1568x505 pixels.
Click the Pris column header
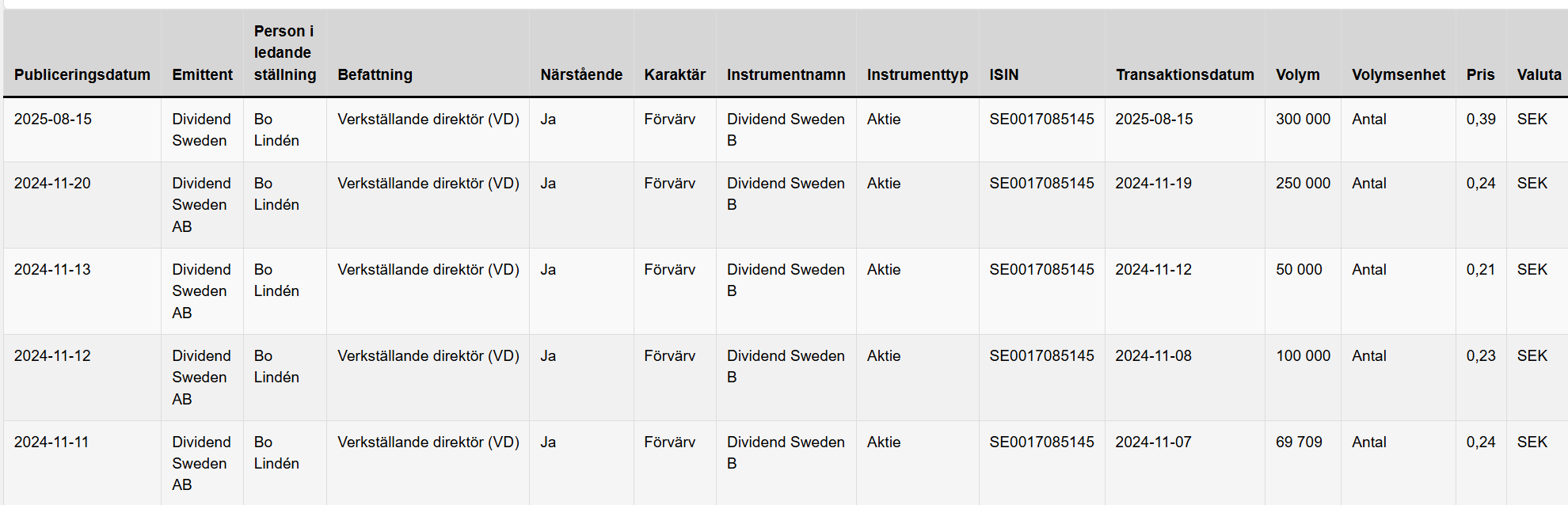pyautogui.click(x=1480, y=74)
